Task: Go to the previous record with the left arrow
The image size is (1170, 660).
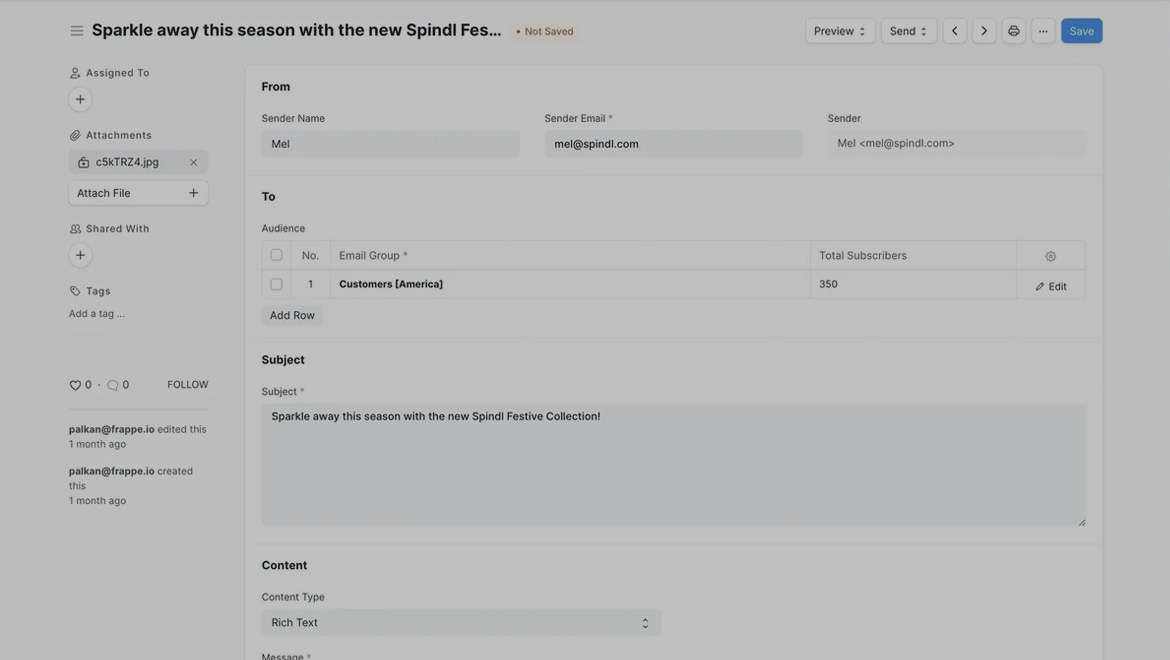Action: (955, 31)
